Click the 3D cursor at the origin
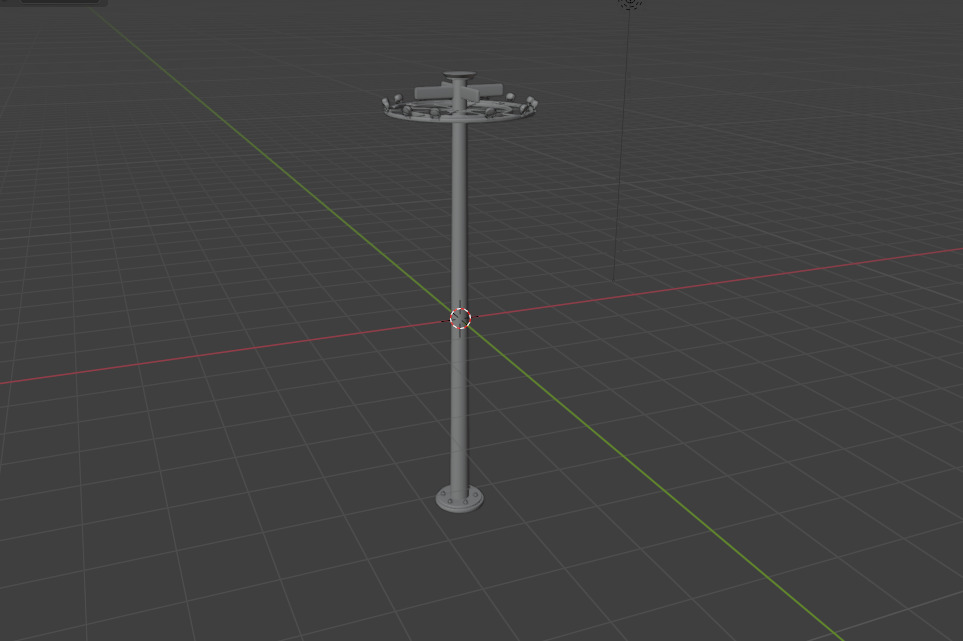963x641 pixels. (460, 318)
